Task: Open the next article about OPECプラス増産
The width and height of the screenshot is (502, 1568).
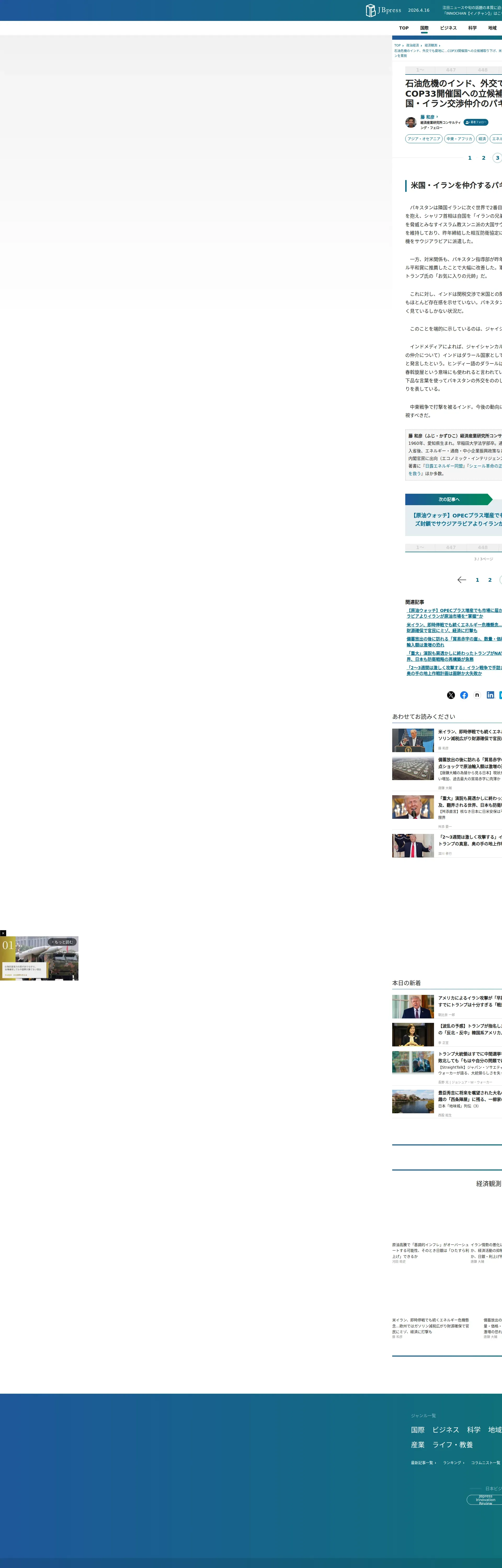Action: (457, 519)
